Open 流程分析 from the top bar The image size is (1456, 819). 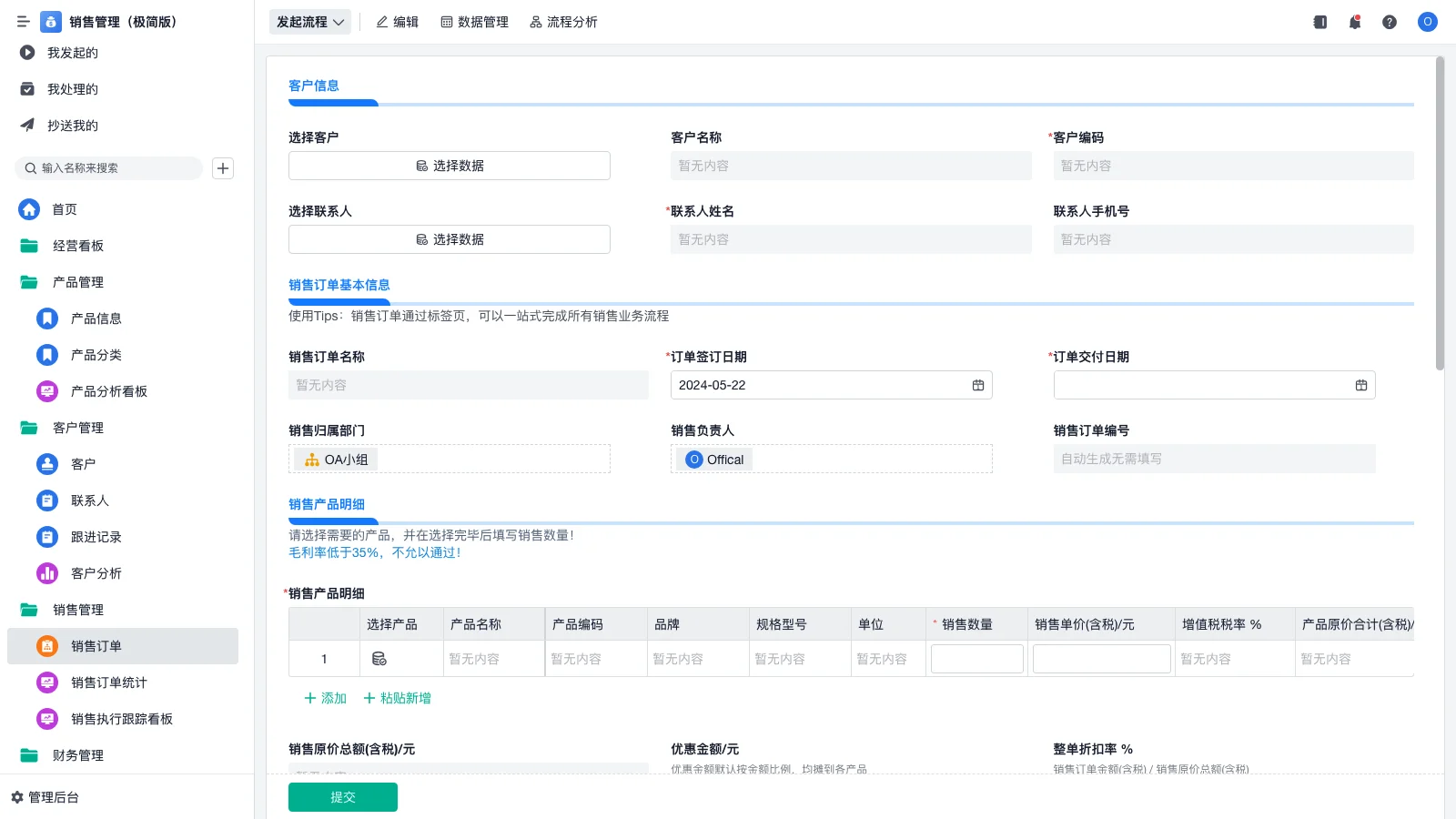564,22
